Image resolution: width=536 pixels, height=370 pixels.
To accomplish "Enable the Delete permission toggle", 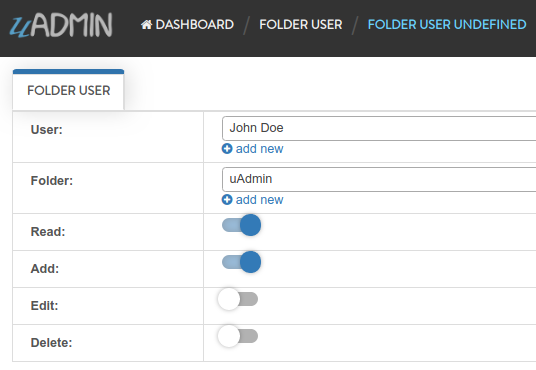I will 238,336.
